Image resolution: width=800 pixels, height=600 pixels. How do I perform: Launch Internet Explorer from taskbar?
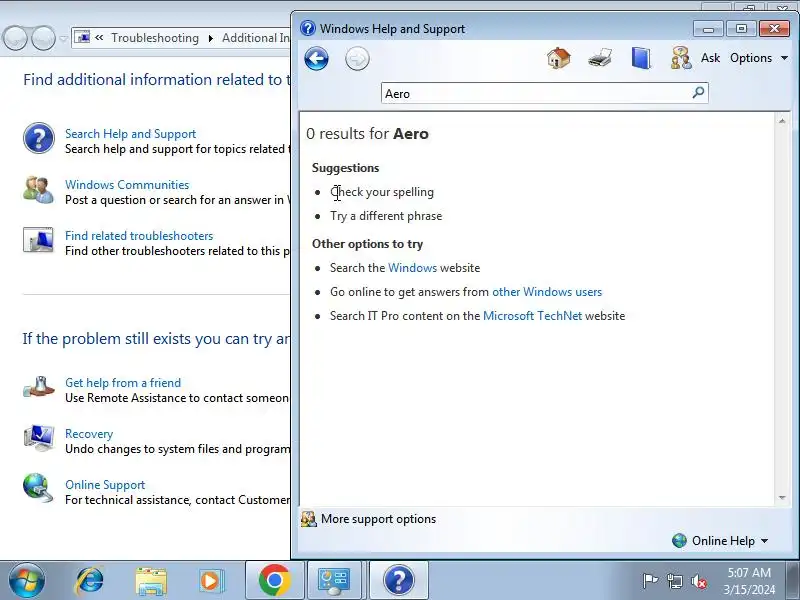coord(90,581)
